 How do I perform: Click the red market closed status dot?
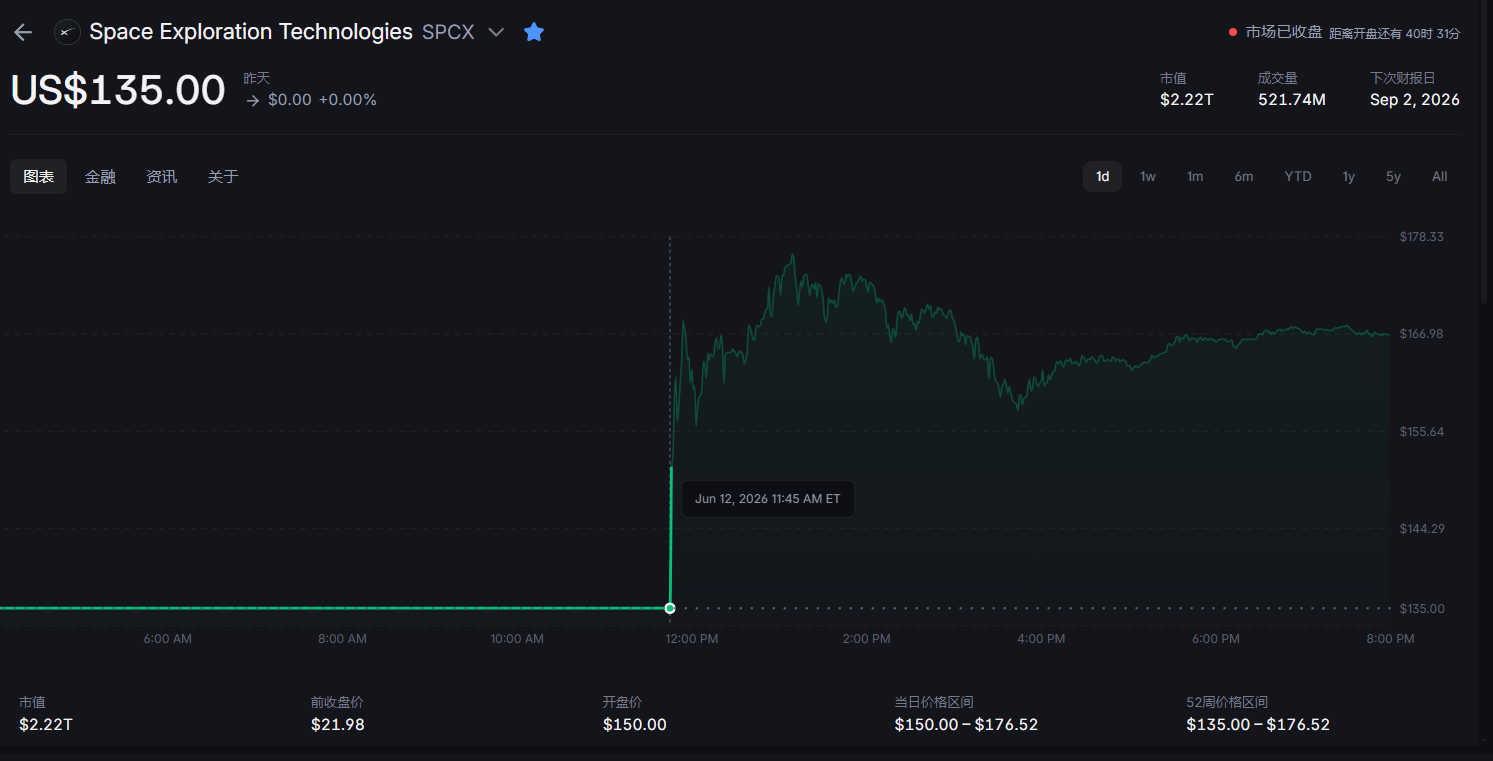[x=1233, y=32]
